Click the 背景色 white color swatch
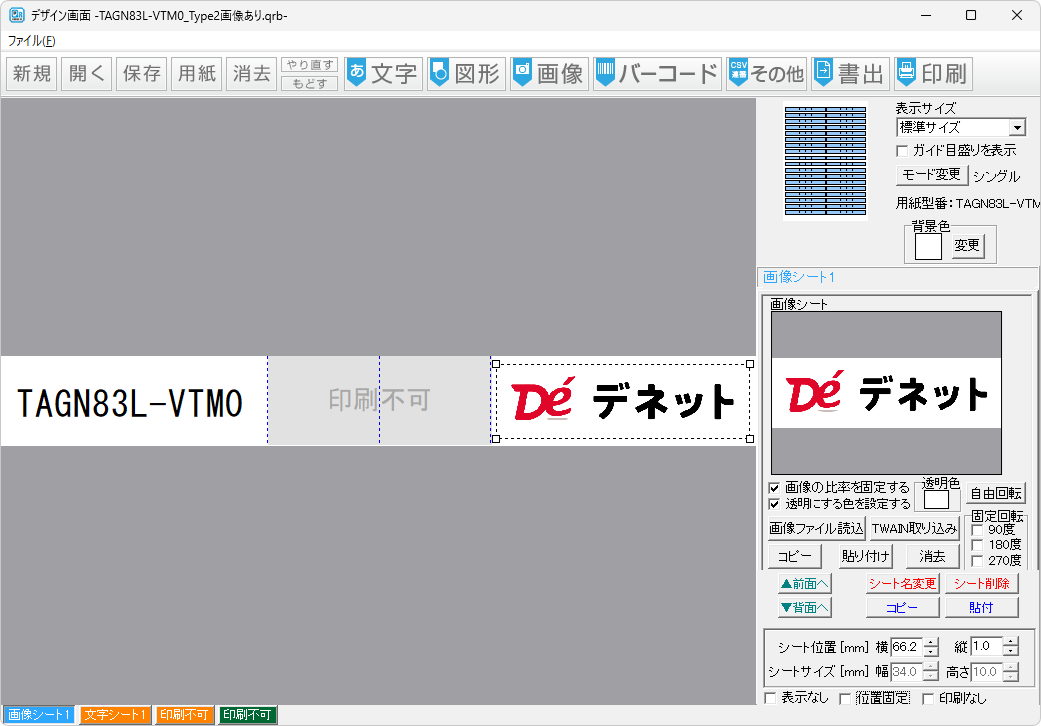 [928, 247]
